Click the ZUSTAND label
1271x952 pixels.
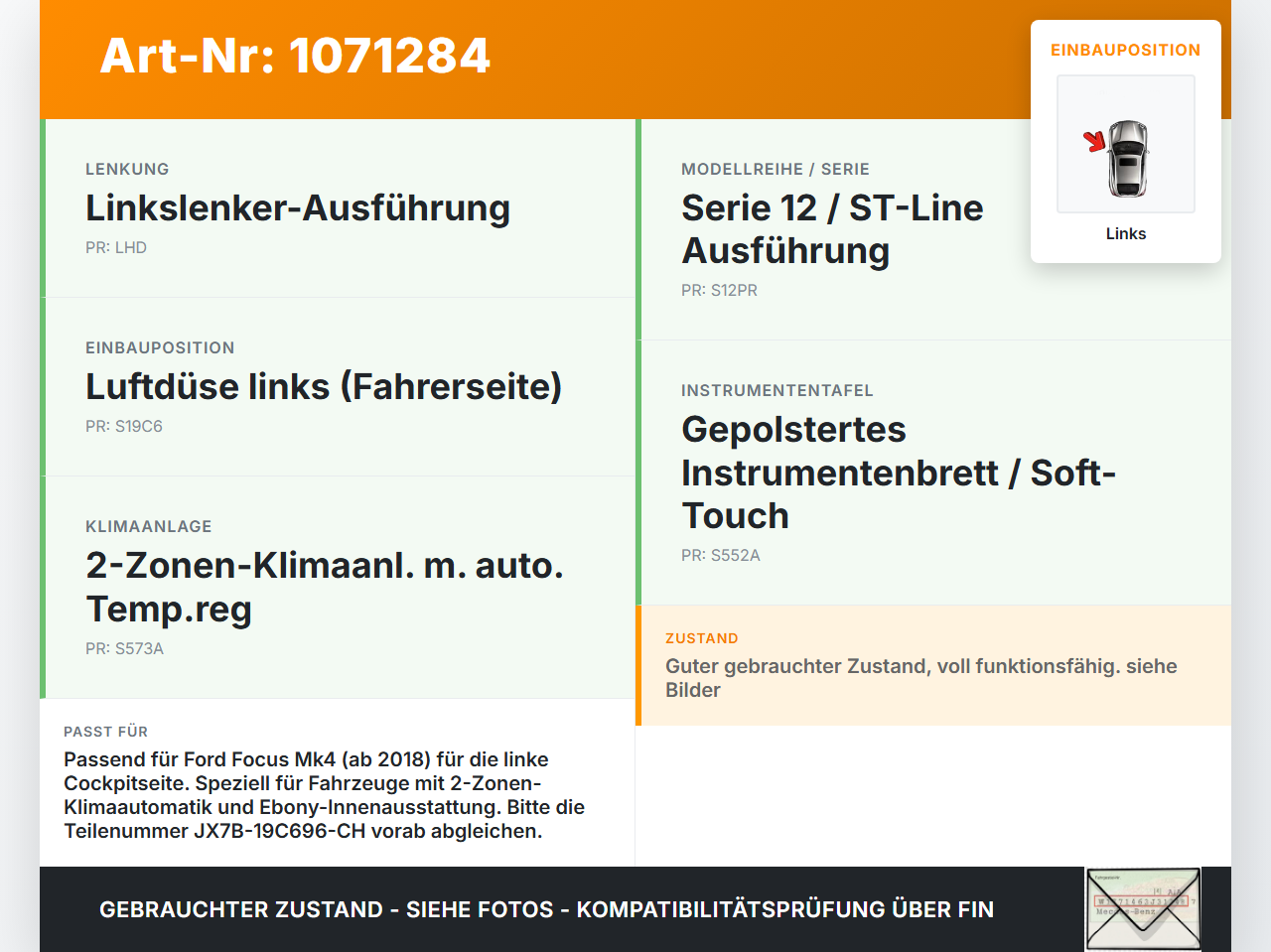coord(702,638)
